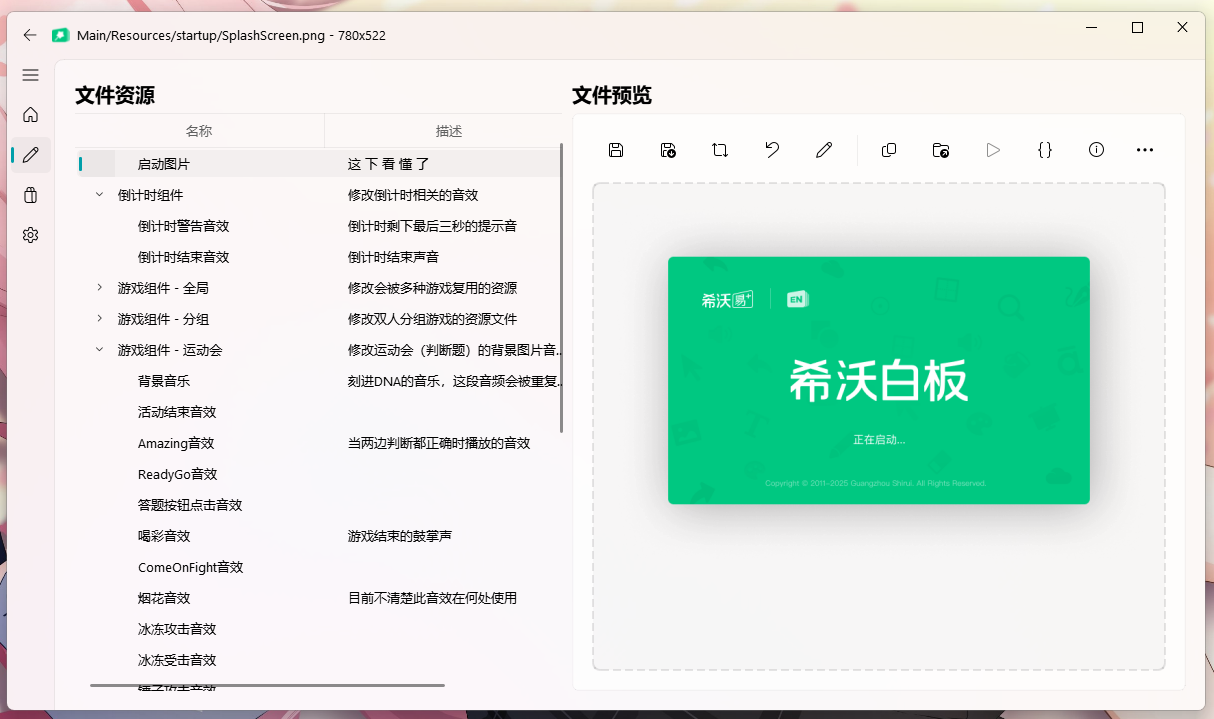Viewport: 1214px width, 719px height.
Task: Click the Crop tool icon
Action: [x=720, y=150]
